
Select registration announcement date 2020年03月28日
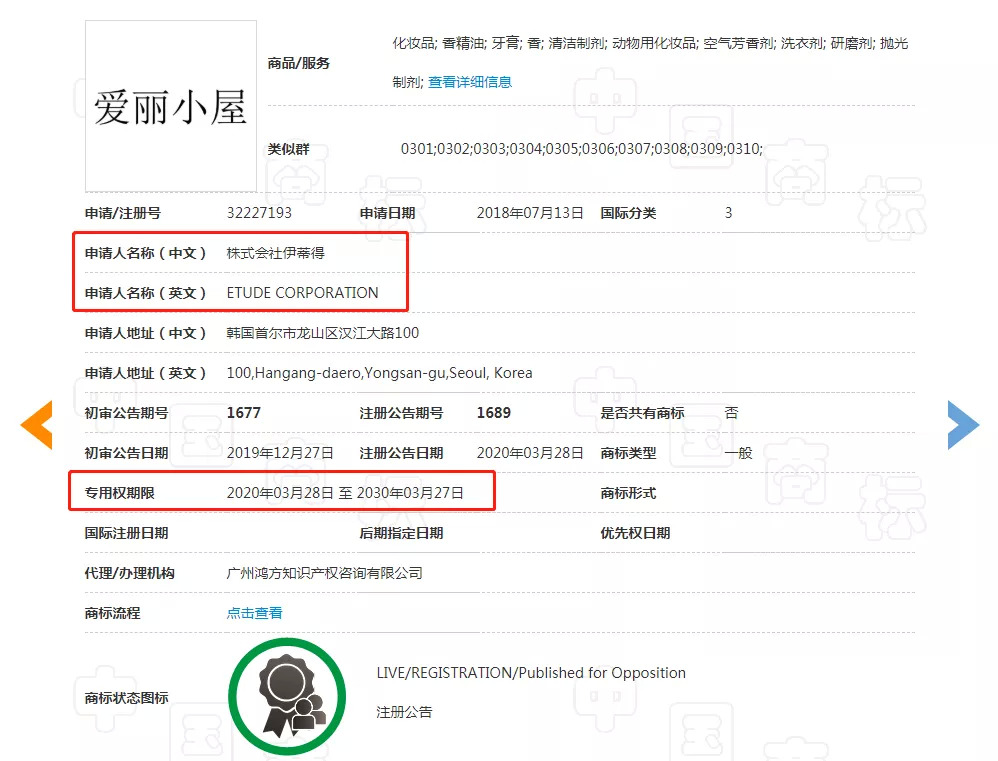pos(530,453)
